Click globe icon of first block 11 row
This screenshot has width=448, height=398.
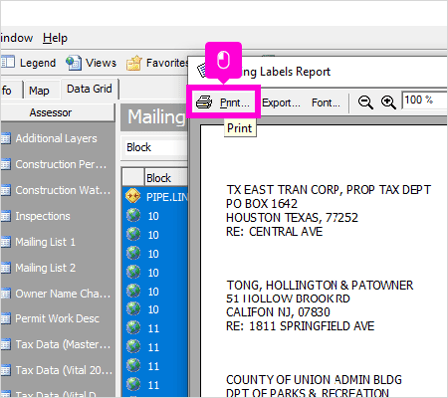coord(133,328)
